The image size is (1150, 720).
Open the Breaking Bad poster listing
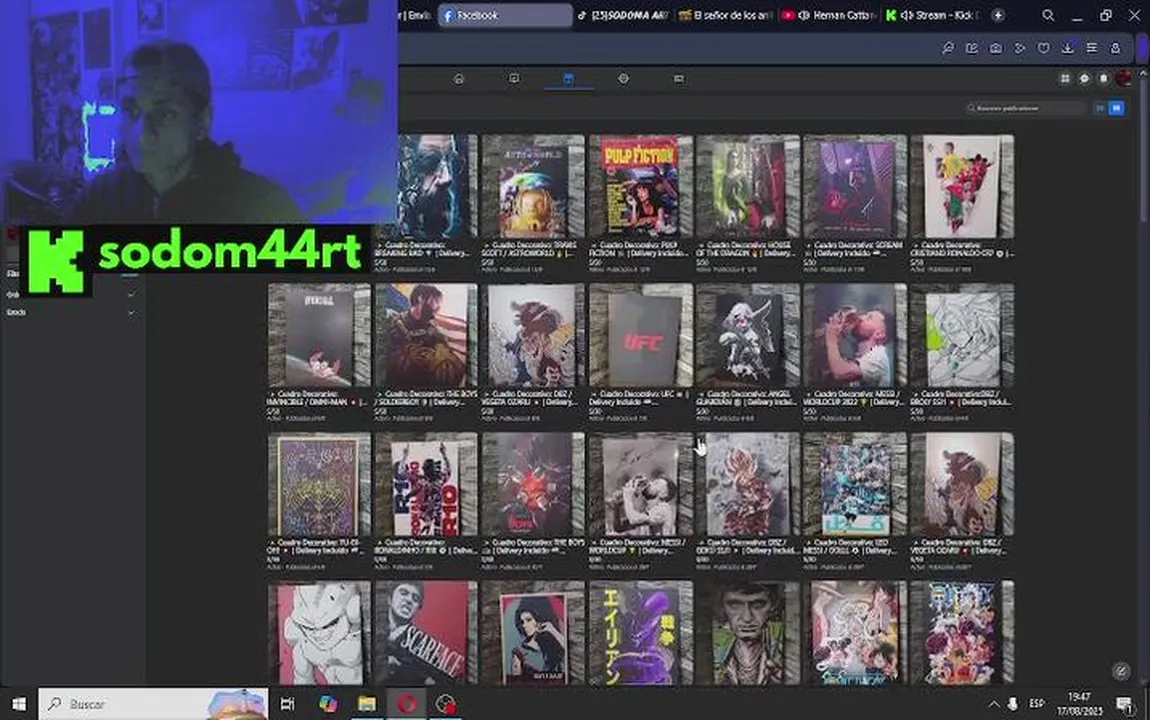pyautogui.click(x=438, y=186)
